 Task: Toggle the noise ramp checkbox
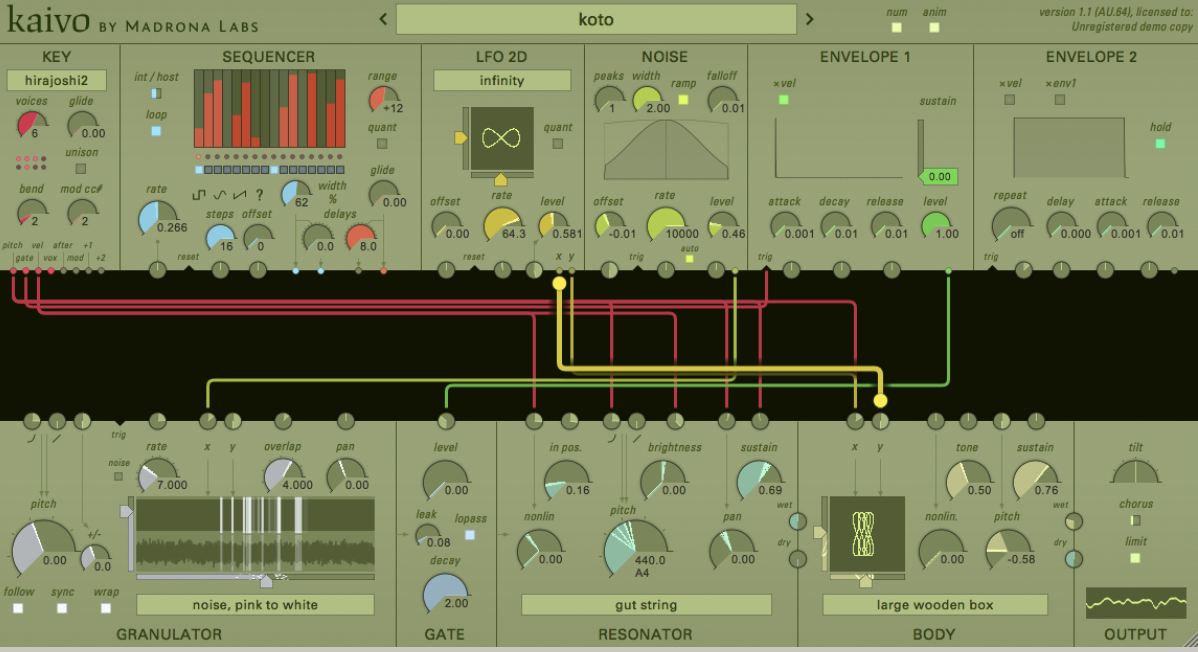point(683,99)
